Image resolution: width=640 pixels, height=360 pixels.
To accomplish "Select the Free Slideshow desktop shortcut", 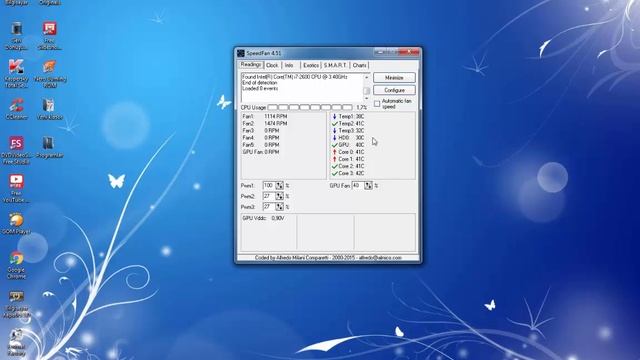I will point(50,36).
